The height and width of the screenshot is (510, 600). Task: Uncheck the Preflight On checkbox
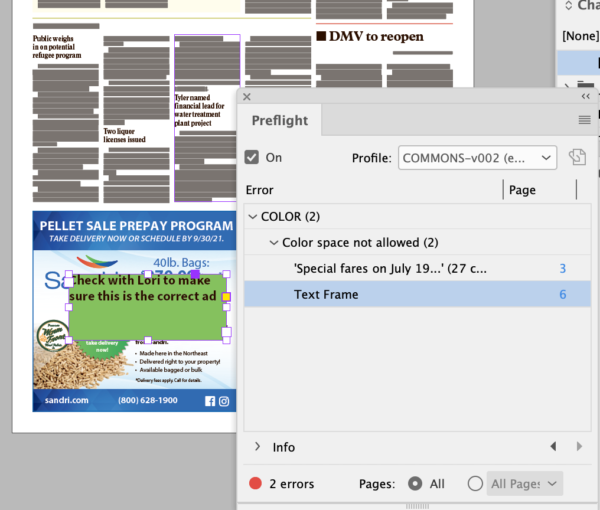252,157
